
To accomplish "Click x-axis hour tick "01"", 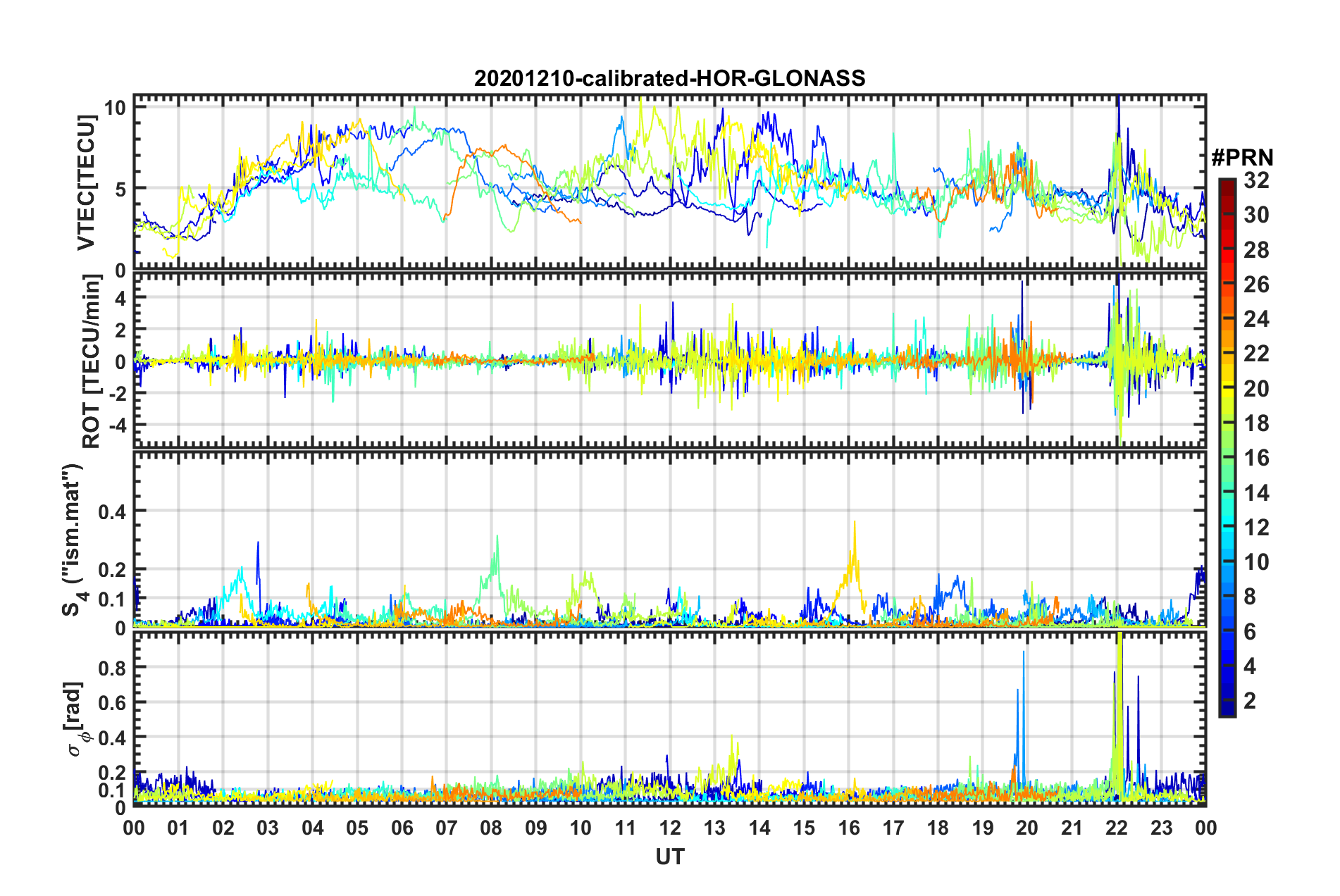I will (x=178, y=828).
